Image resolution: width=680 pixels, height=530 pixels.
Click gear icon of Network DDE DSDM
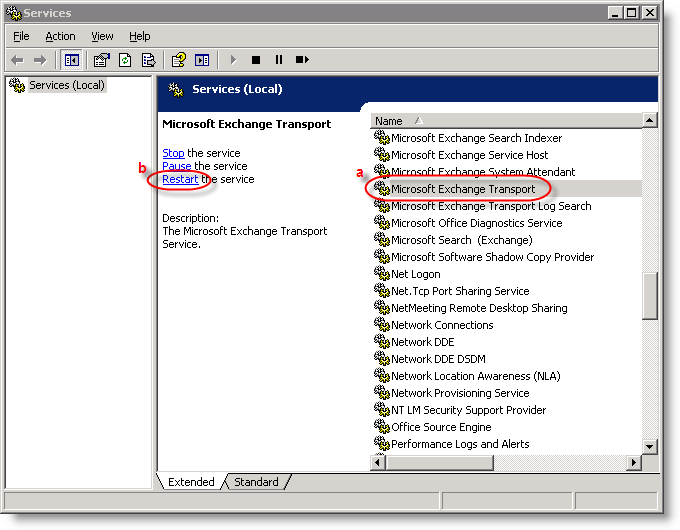point(382,358)
